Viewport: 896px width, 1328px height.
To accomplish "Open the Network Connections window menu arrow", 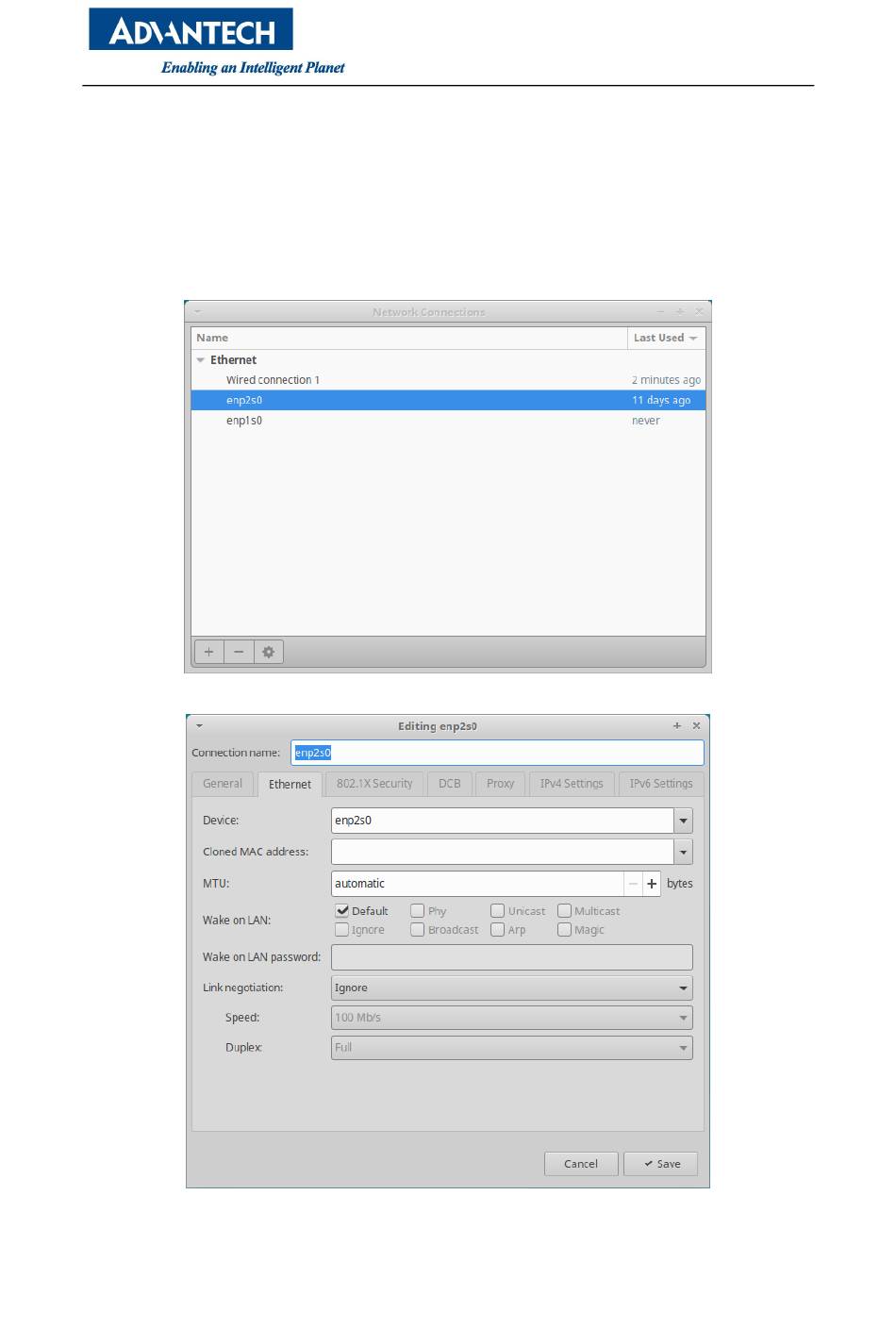I will pyautogui.click(x=197, y=311).
